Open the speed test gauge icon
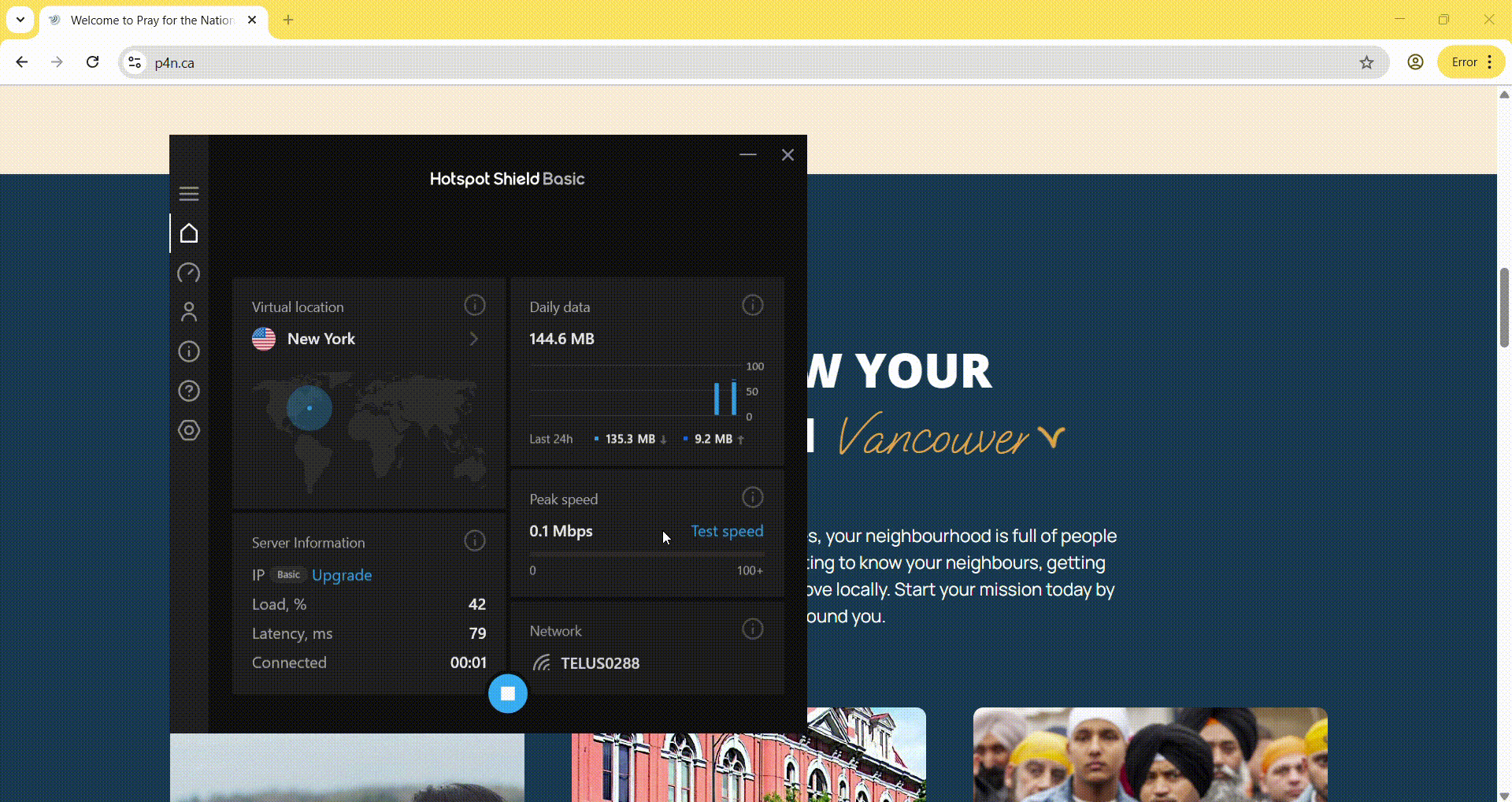 (189, 273)
